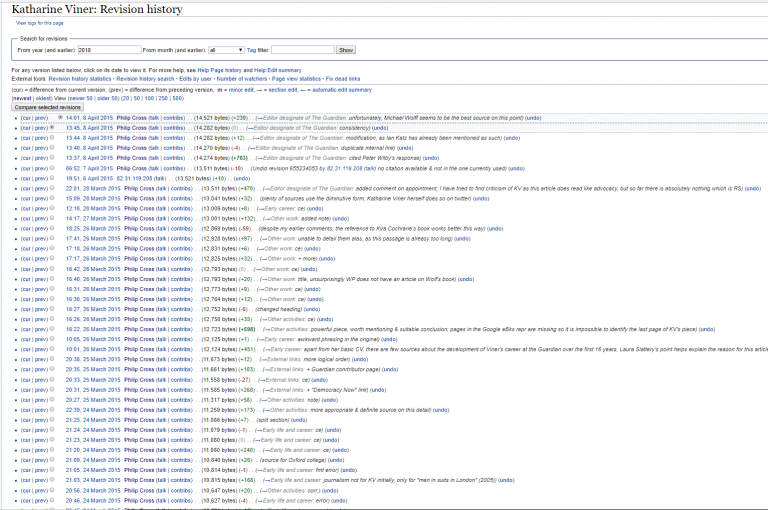
Task: Select radio button for 14:01, 8 April 2015 revision
Action: pyautogui.click(x=60, y=118)
